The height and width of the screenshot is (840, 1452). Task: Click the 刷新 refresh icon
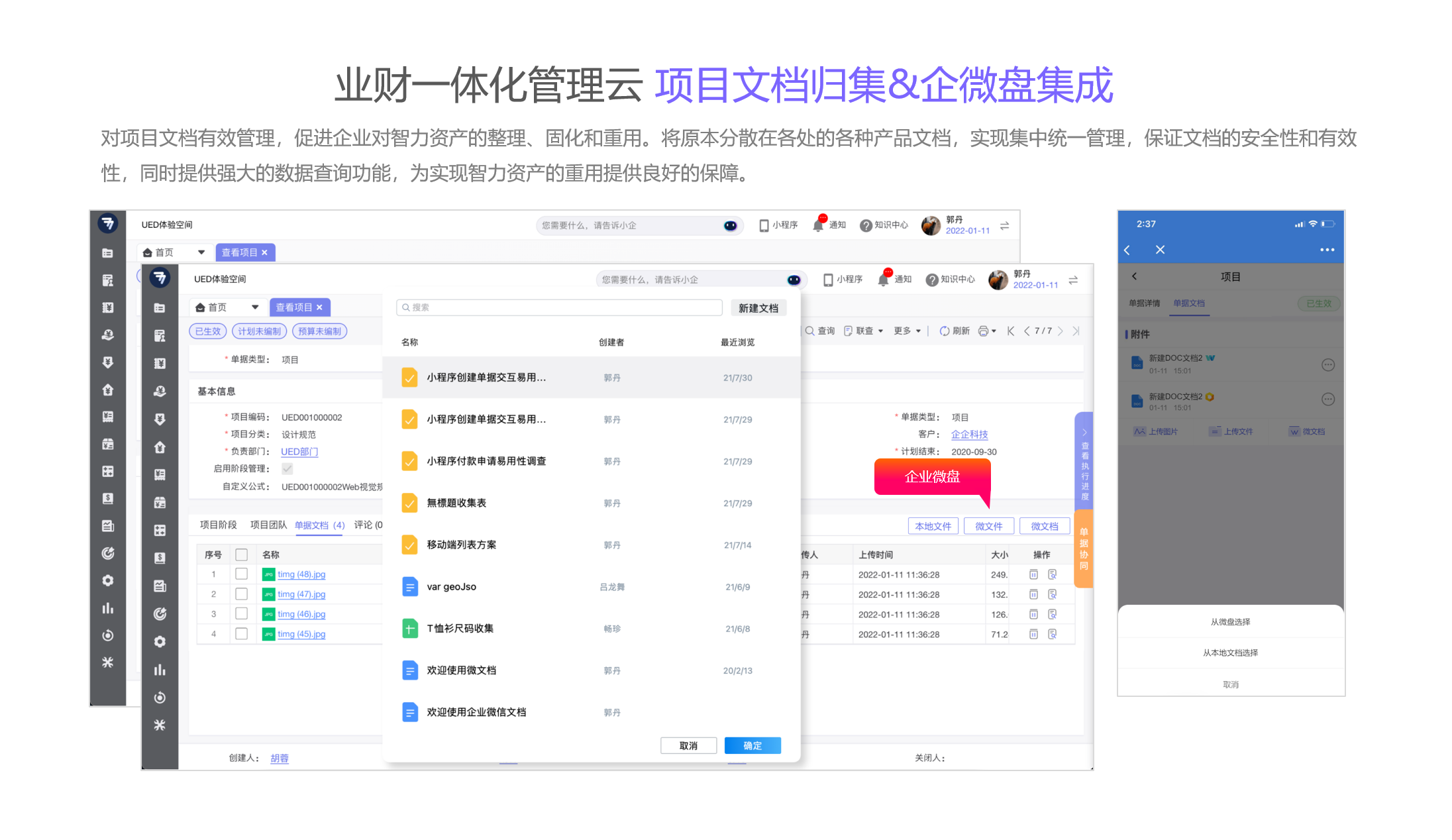click(945, 331)
